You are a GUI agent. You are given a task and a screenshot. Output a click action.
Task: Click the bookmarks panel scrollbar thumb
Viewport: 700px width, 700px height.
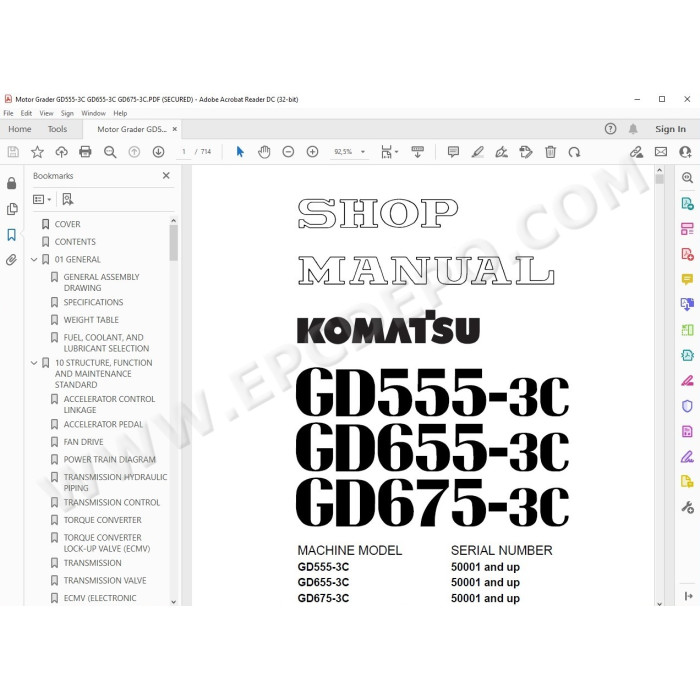click(174, 242)
